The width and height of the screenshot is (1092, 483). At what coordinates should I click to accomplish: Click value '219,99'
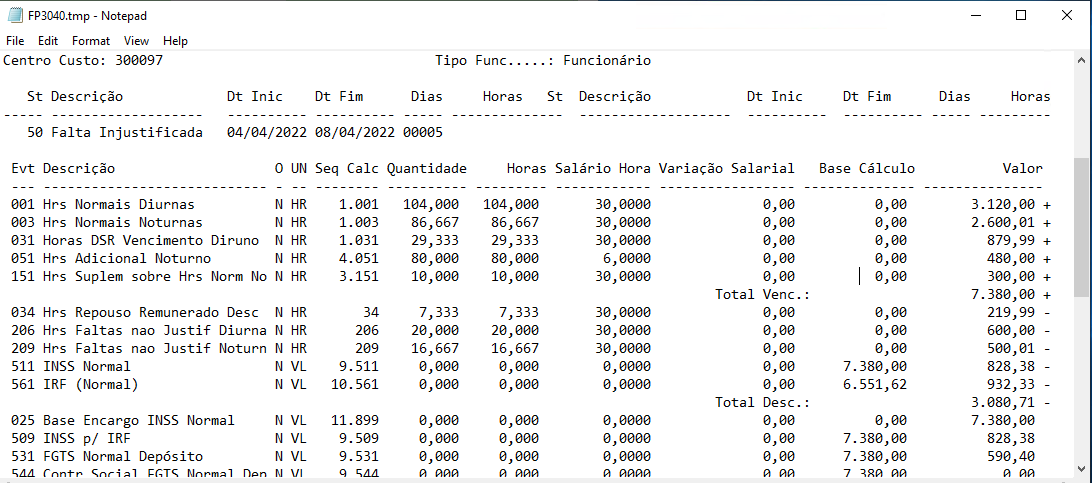pyautogui.click(x=1011, y=312)
